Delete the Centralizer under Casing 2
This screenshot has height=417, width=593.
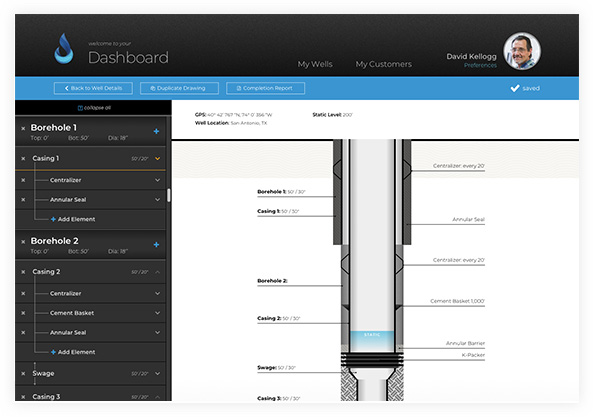pyautogui.click(x=23, y=293)
